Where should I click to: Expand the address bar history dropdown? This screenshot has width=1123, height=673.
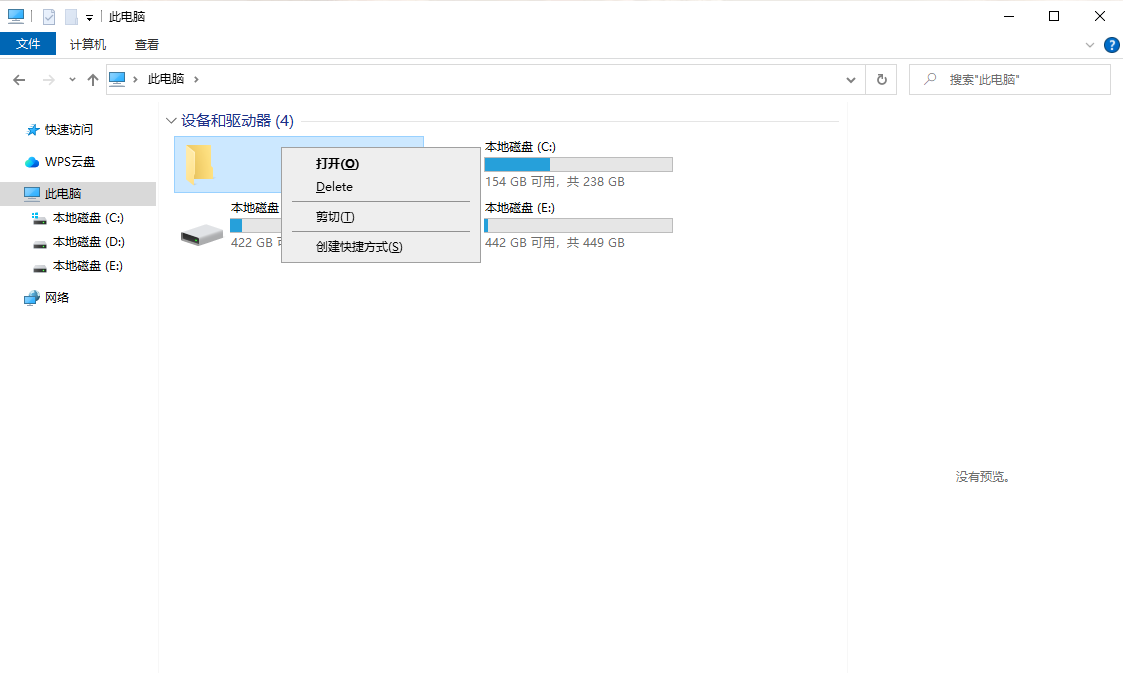pos(851,80)
